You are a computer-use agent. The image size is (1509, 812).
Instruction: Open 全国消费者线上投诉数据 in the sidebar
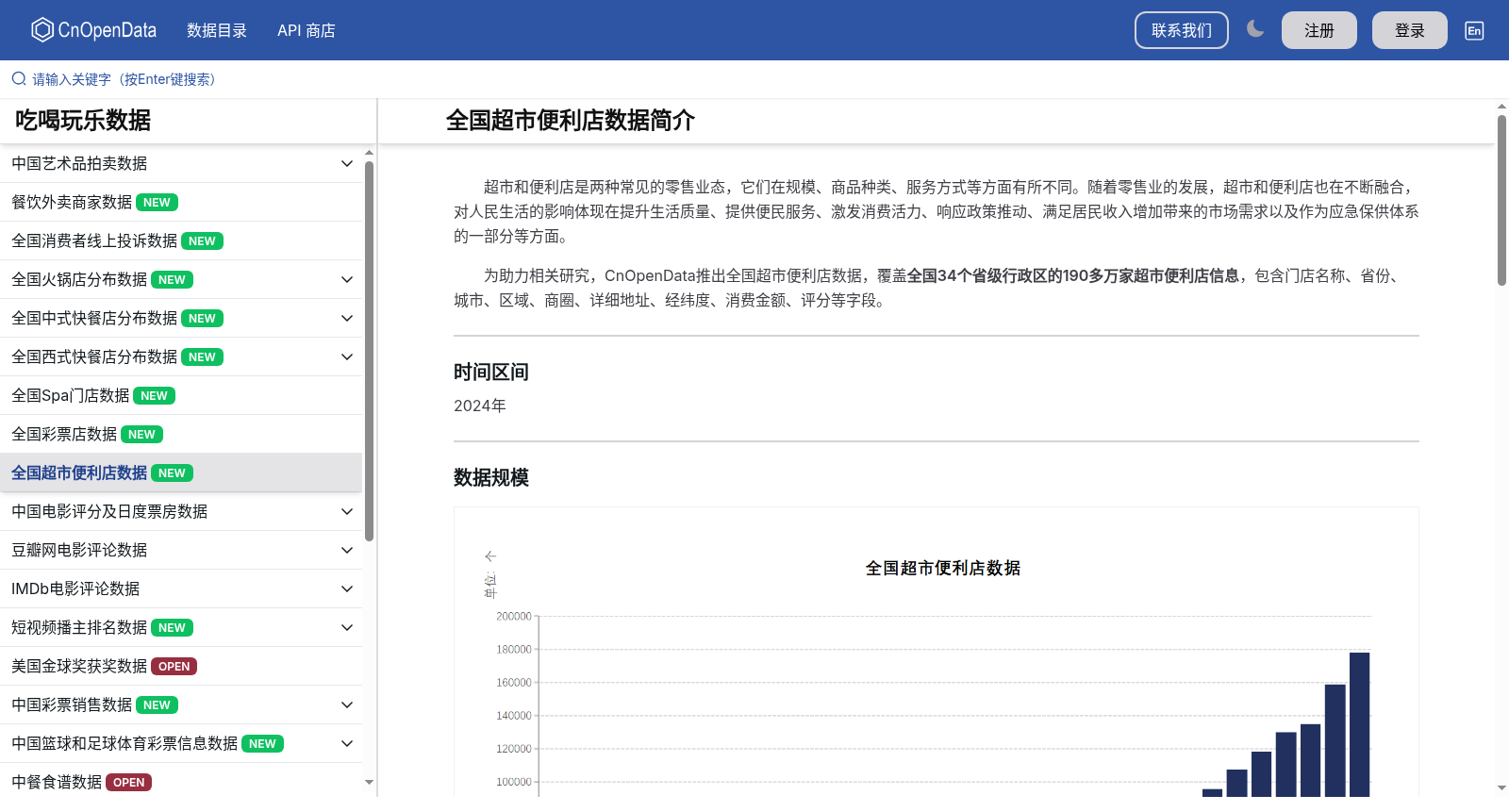click(x=181, y=240)
